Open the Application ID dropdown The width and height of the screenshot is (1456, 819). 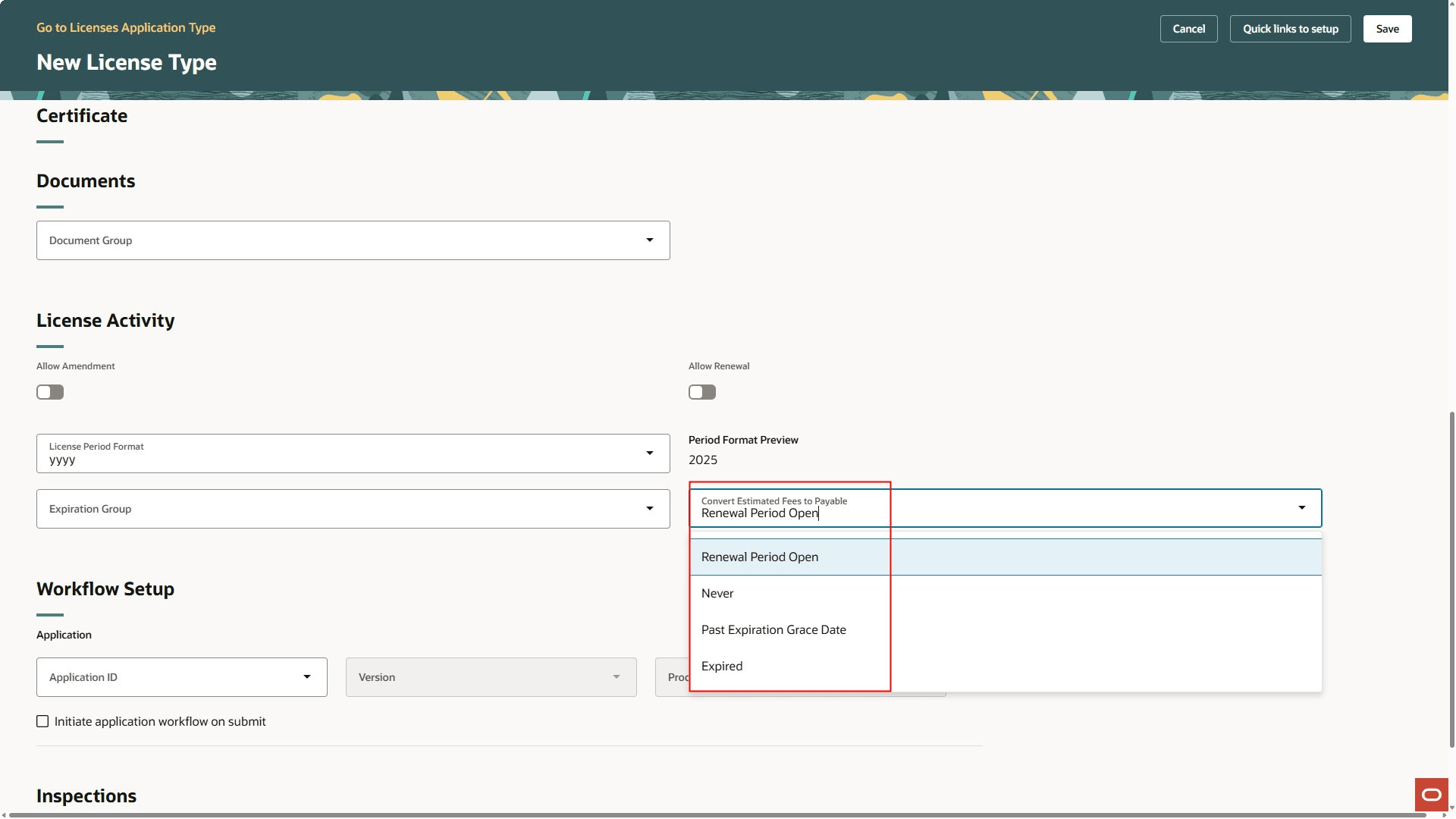pyautogui.click(x=306, y=676)
